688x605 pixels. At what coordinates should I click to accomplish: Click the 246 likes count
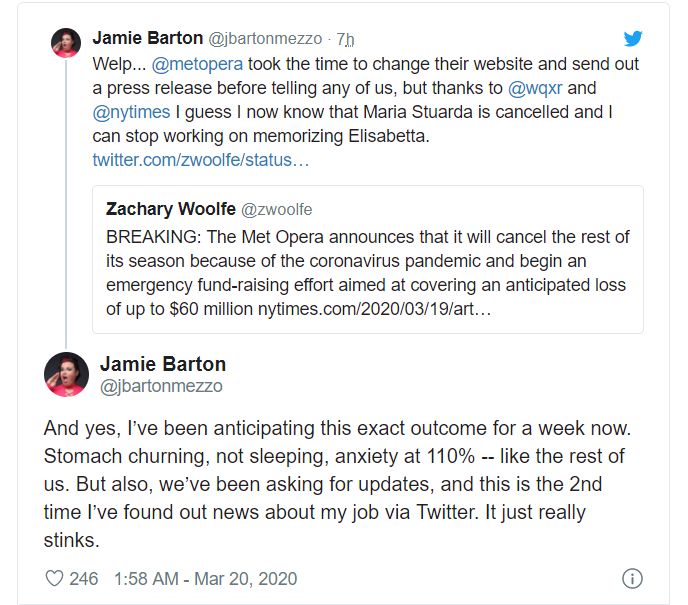click(83, 579)
